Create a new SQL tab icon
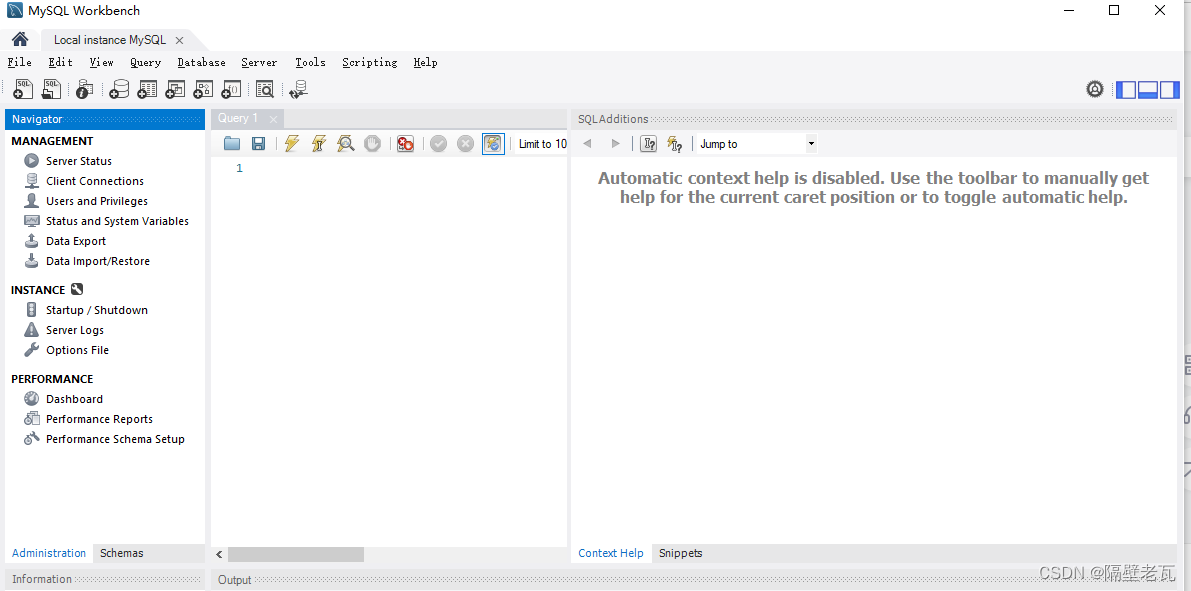The height and width of the screenshot is (591, 1191). tap(24, 90)
